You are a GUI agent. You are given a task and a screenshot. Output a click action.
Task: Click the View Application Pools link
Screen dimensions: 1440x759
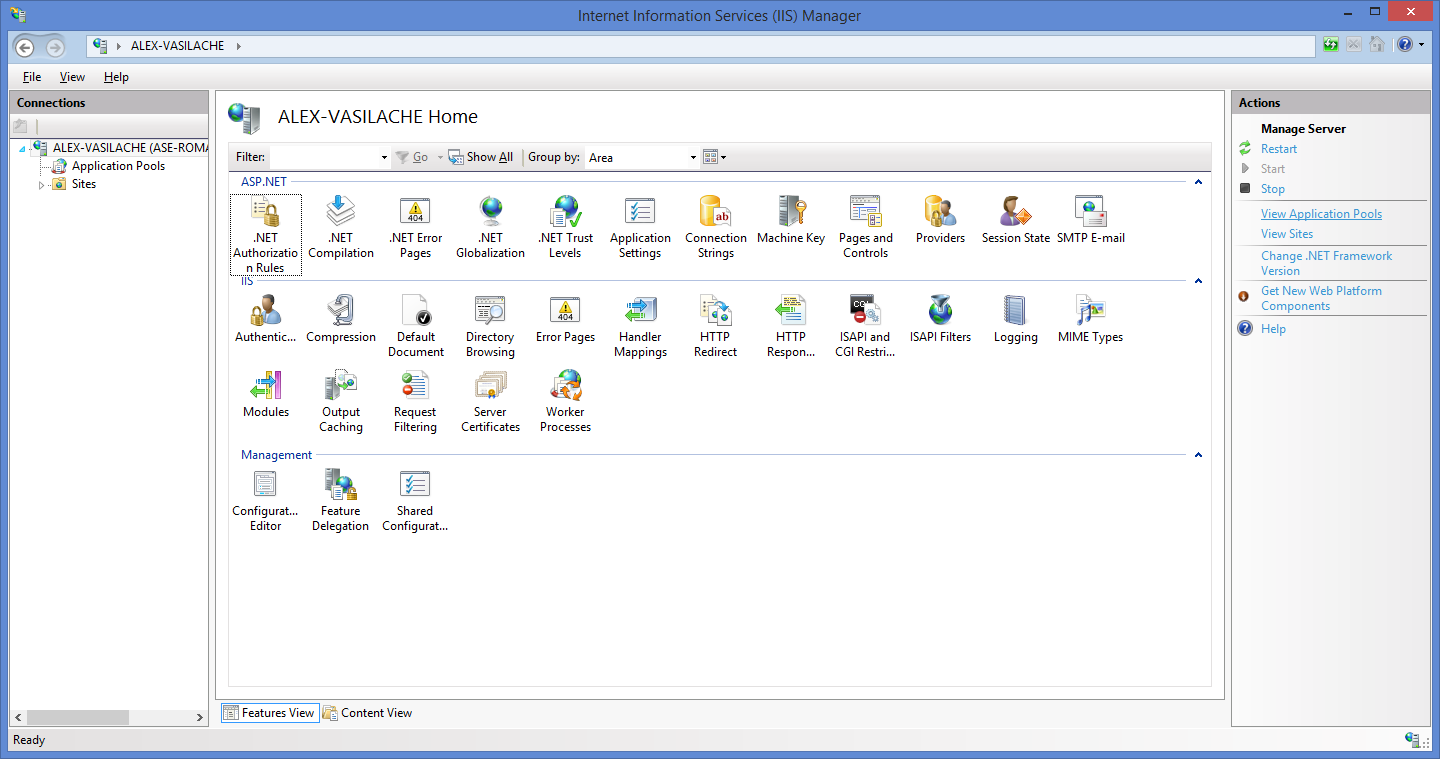(x=1321, y=214)
